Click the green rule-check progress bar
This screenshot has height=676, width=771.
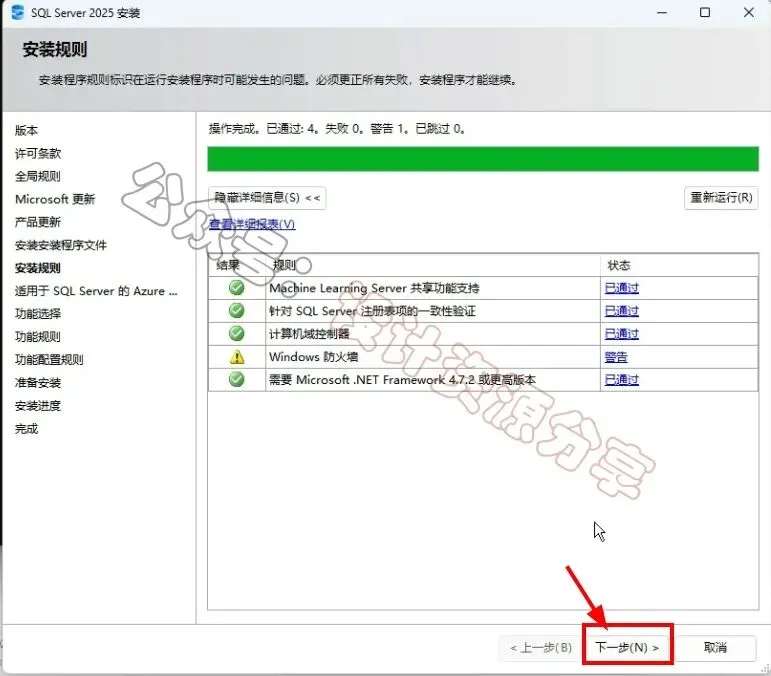(x=483, y=159)
